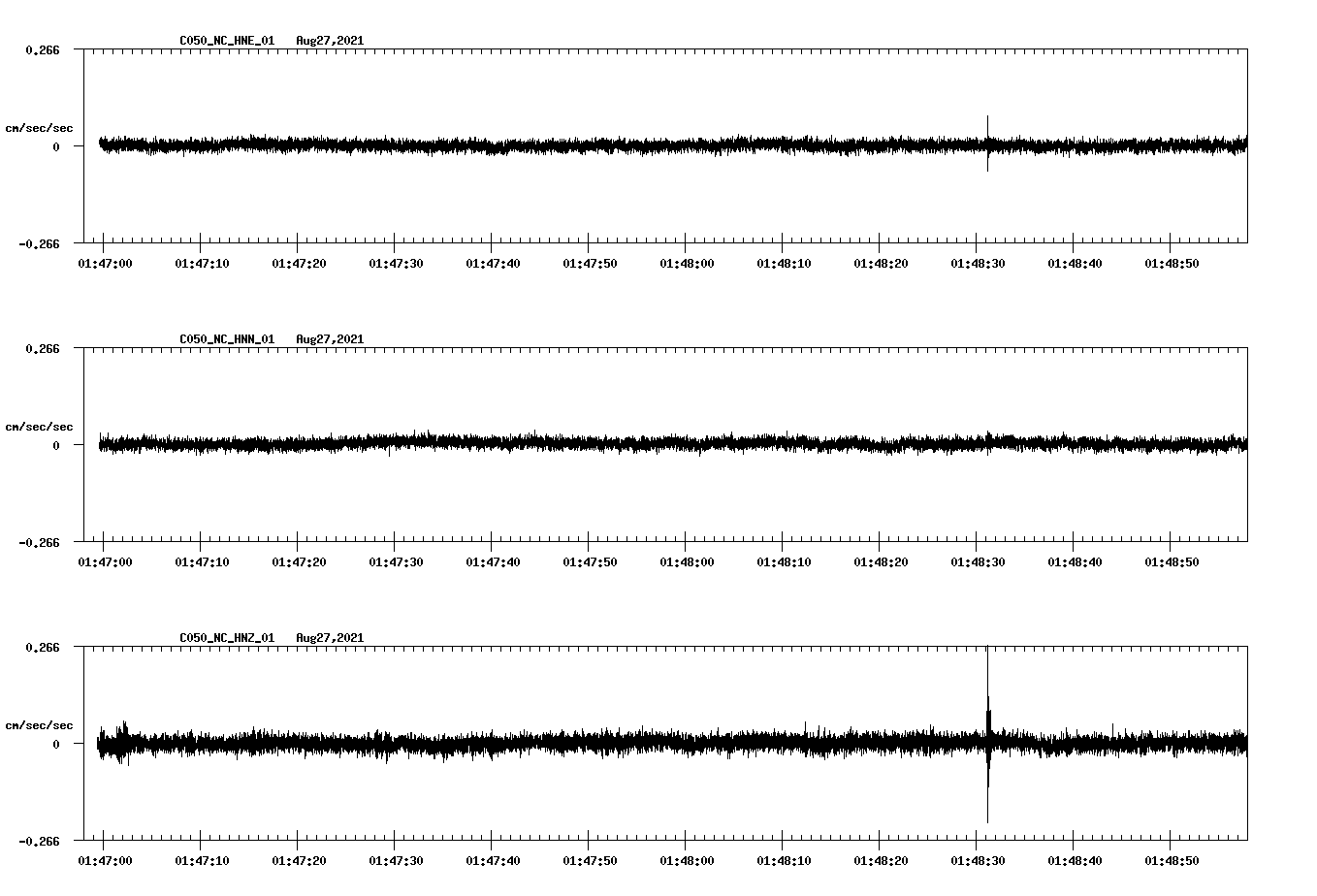
Task: Click the 01:47:30 time label under HNE plot
Action: (x=396, y=263)
